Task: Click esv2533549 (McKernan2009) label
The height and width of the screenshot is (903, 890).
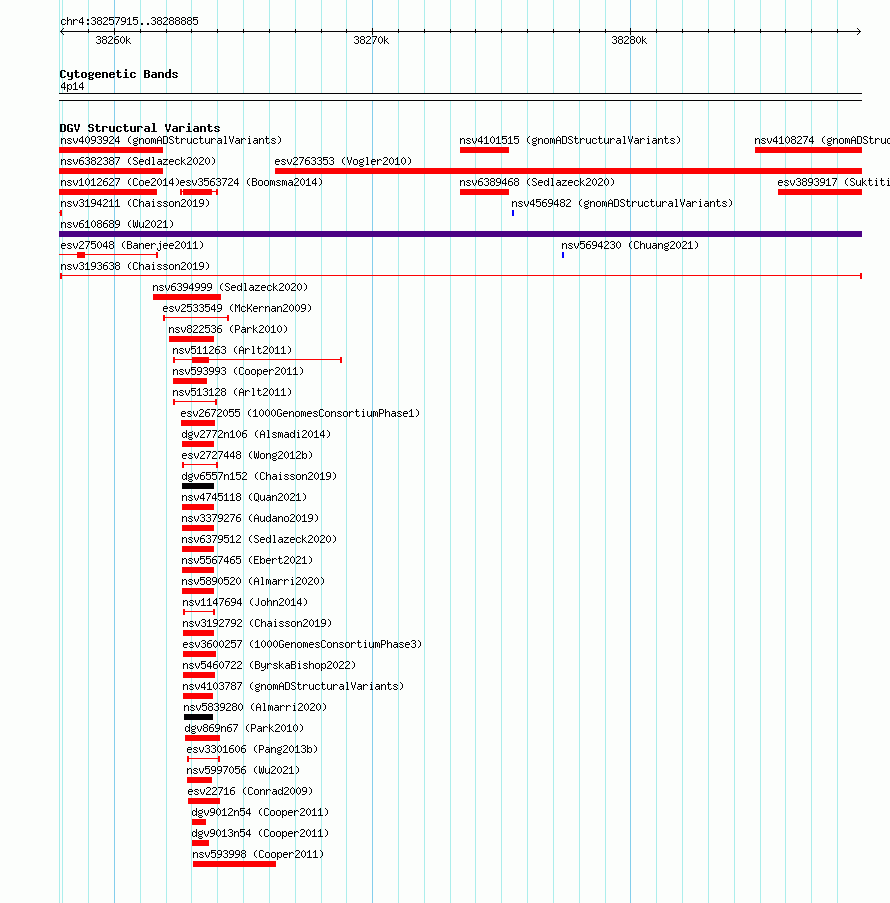Action: pyautogui.click(x=237, y=308)
